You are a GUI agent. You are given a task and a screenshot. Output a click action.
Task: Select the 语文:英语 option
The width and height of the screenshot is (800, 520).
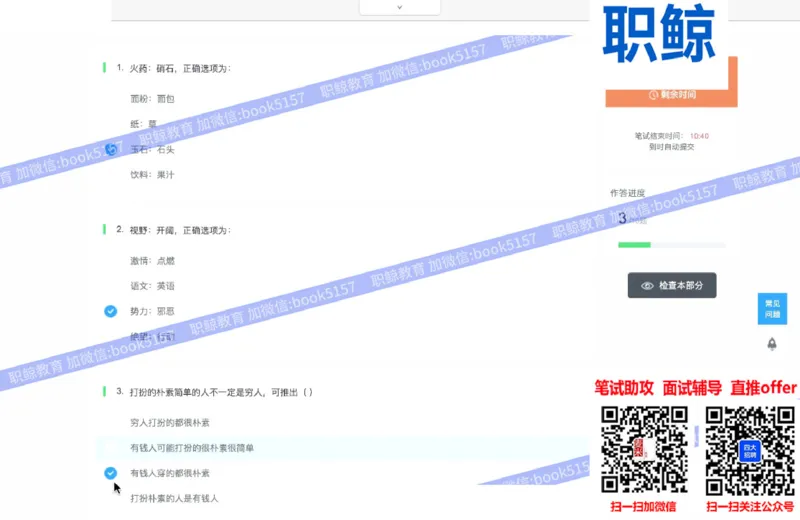pos(152,286)
